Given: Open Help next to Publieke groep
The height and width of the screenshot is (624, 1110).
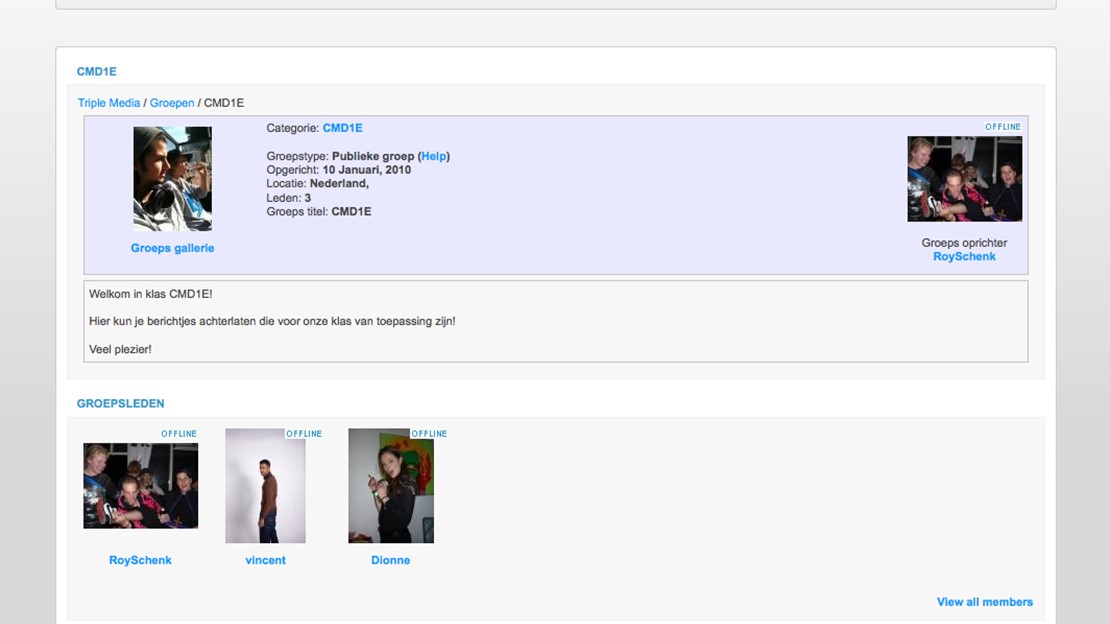Looking at the screenshot, I should [434, 156].
